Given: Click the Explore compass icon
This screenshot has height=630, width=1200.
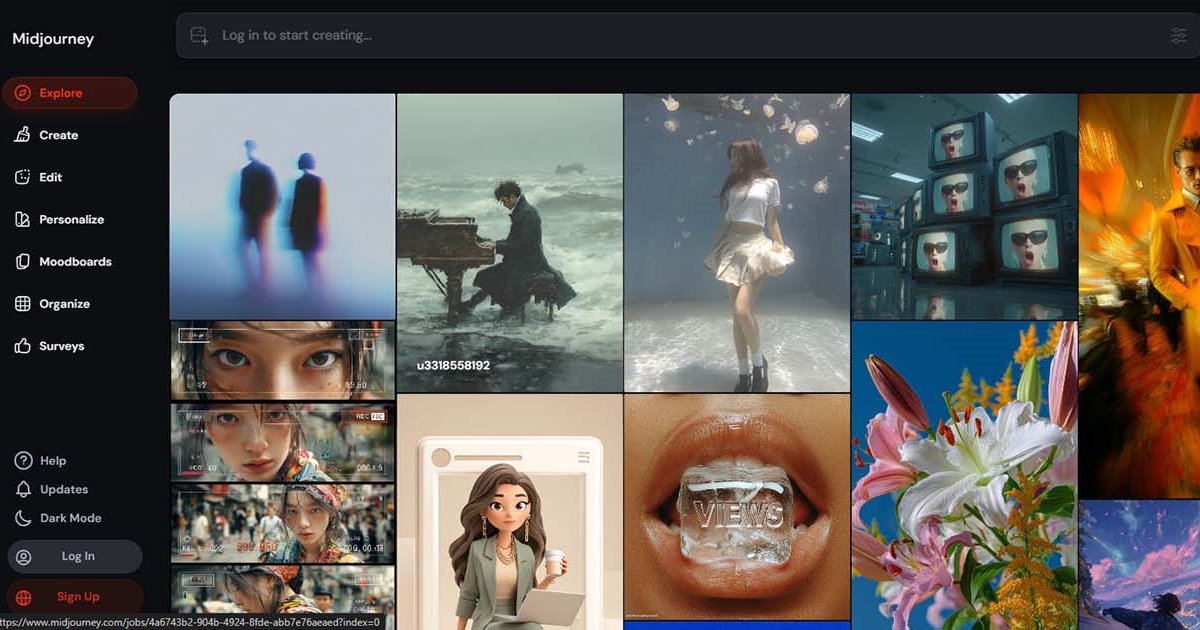Looking at the screenshot, I should (22, 93).
